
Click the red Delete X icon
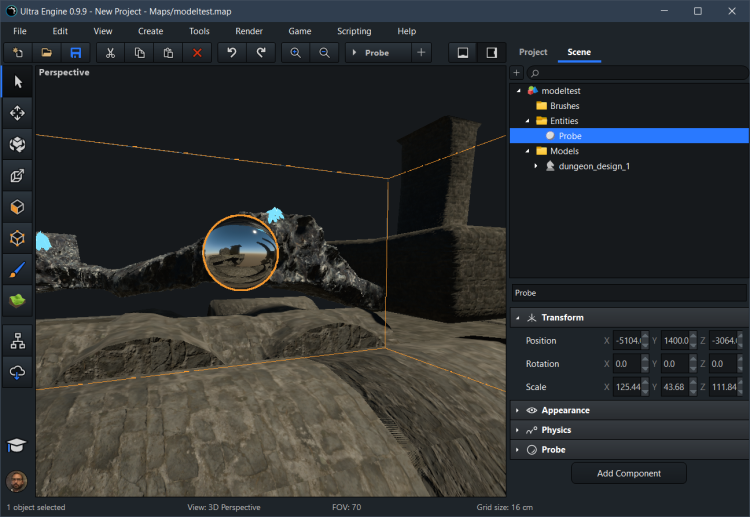[x=197, y=53]
